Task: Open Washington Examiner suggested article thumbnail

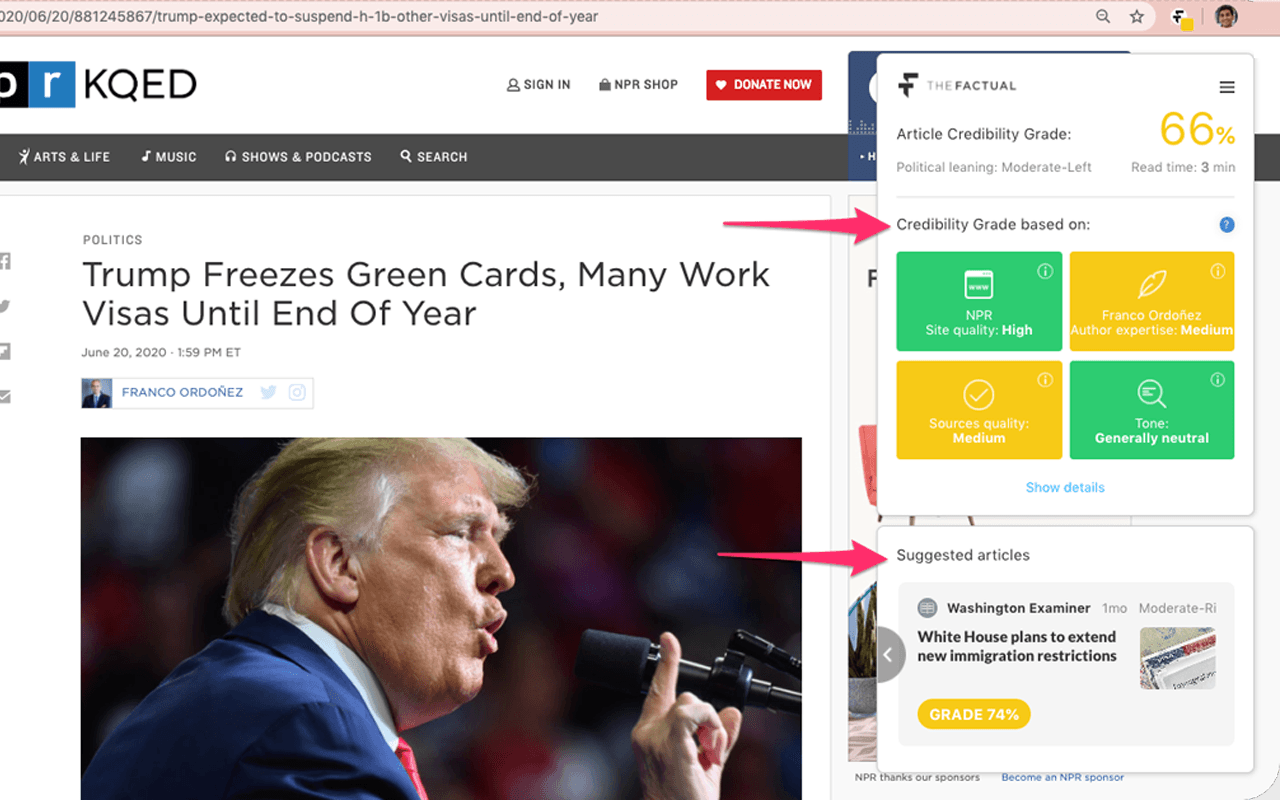Action: point(1178,658)
